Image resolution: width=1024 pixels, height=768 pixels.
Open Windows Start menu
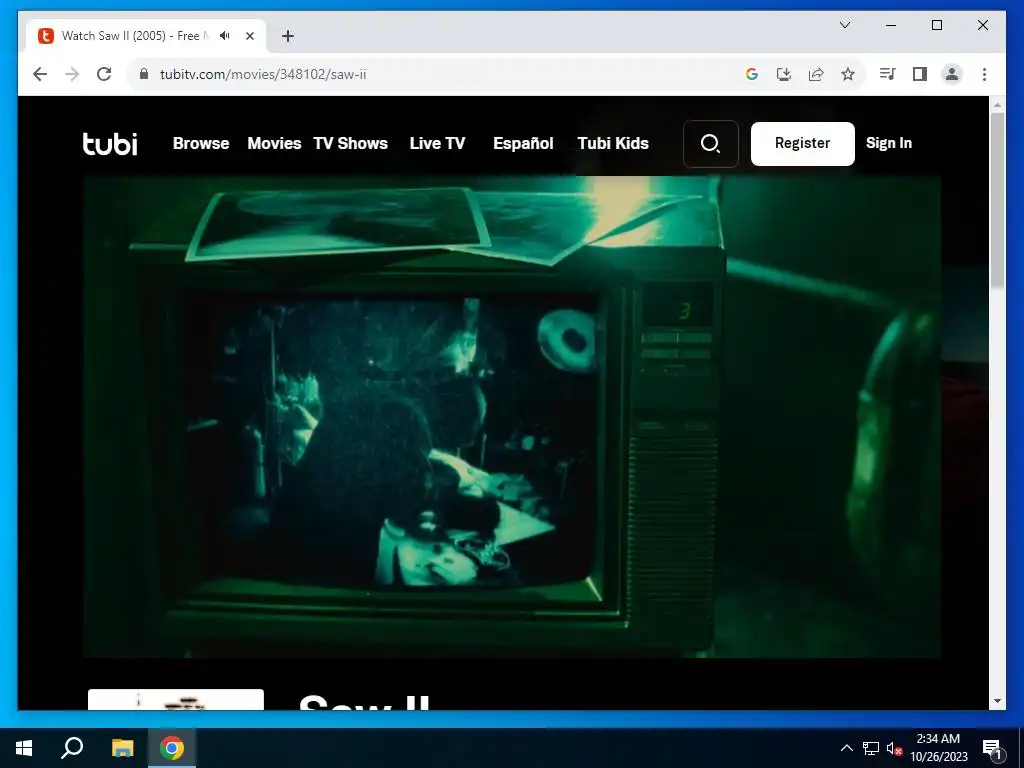(x=24, y=748)
